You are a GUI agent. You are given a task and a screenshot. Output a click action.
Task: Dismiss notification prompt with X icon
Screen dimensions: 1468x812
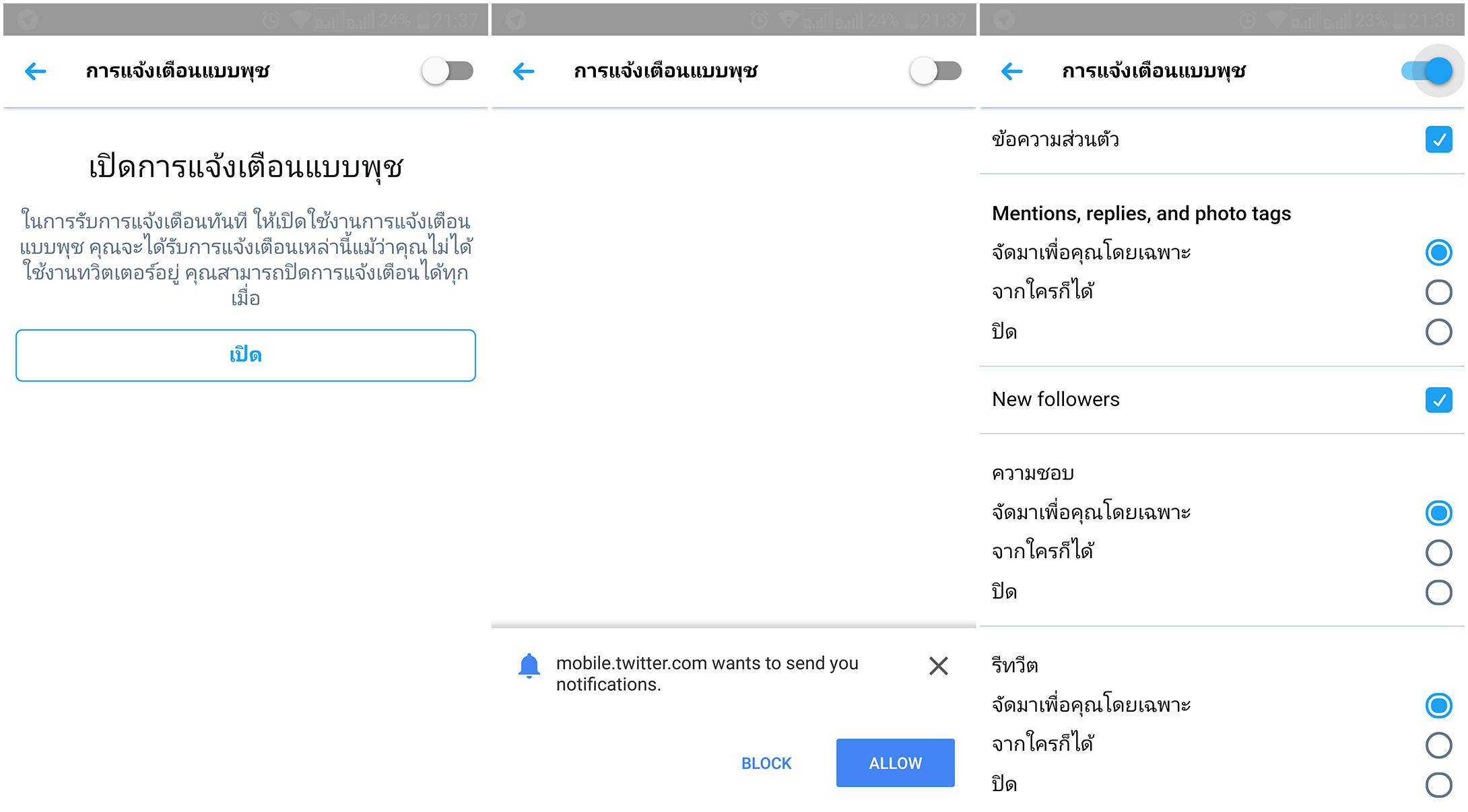938,666
